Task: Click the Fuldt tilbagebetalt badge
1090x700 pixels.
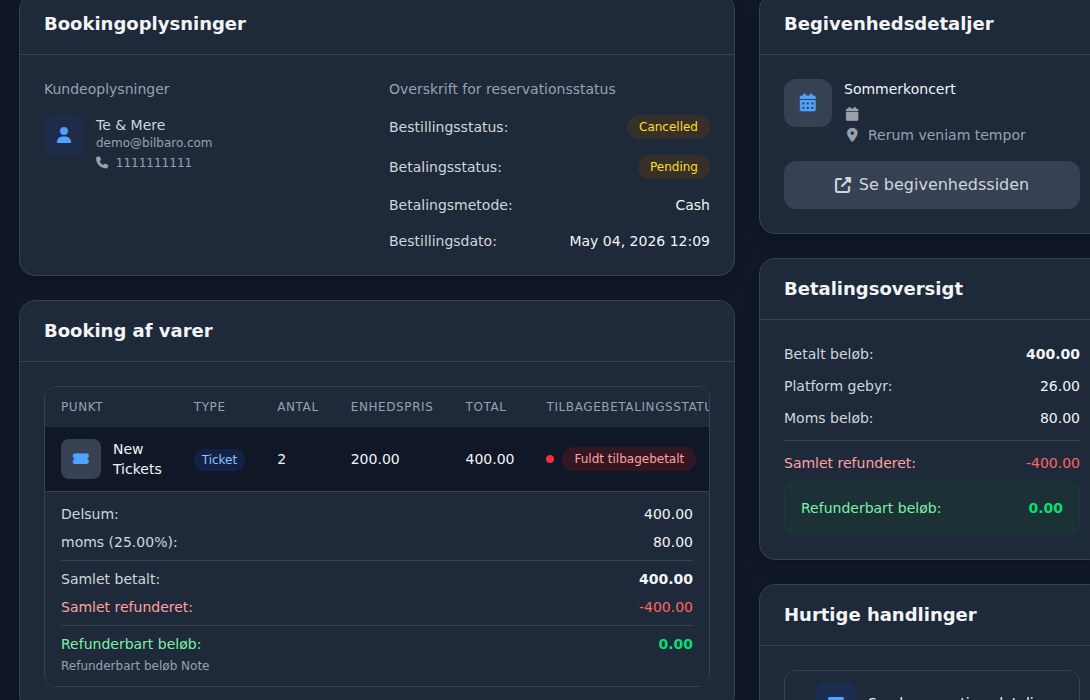Action: pos(629,459)
